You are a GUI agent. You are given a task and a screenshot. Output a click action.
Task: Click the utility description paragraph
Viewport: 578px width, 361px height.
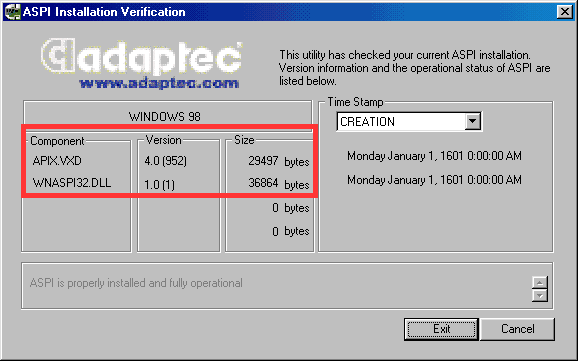pyautogui.click(x=414, y=68)
